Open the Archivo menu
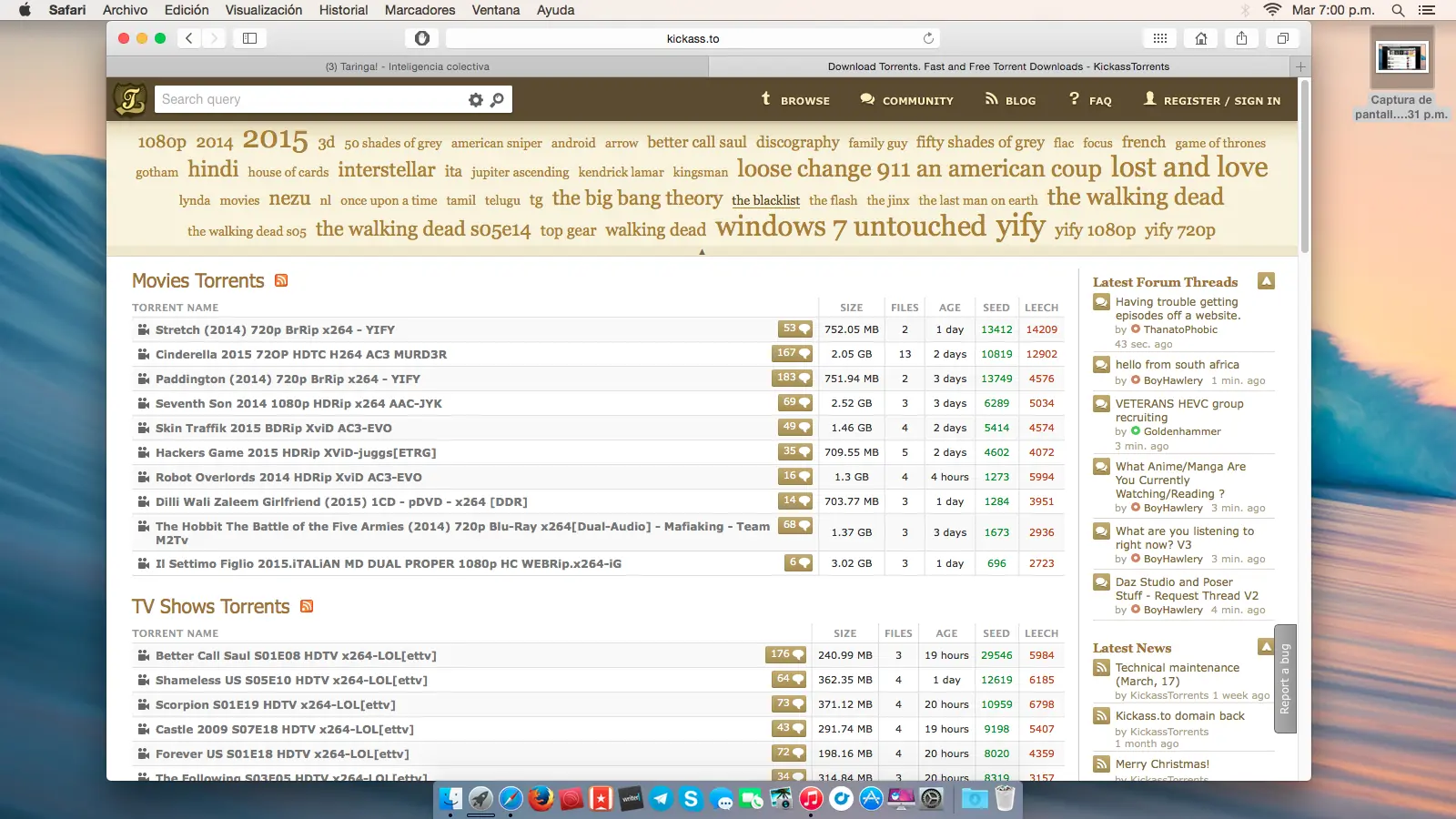1456x819 pixels. click(x=125, y=10)
